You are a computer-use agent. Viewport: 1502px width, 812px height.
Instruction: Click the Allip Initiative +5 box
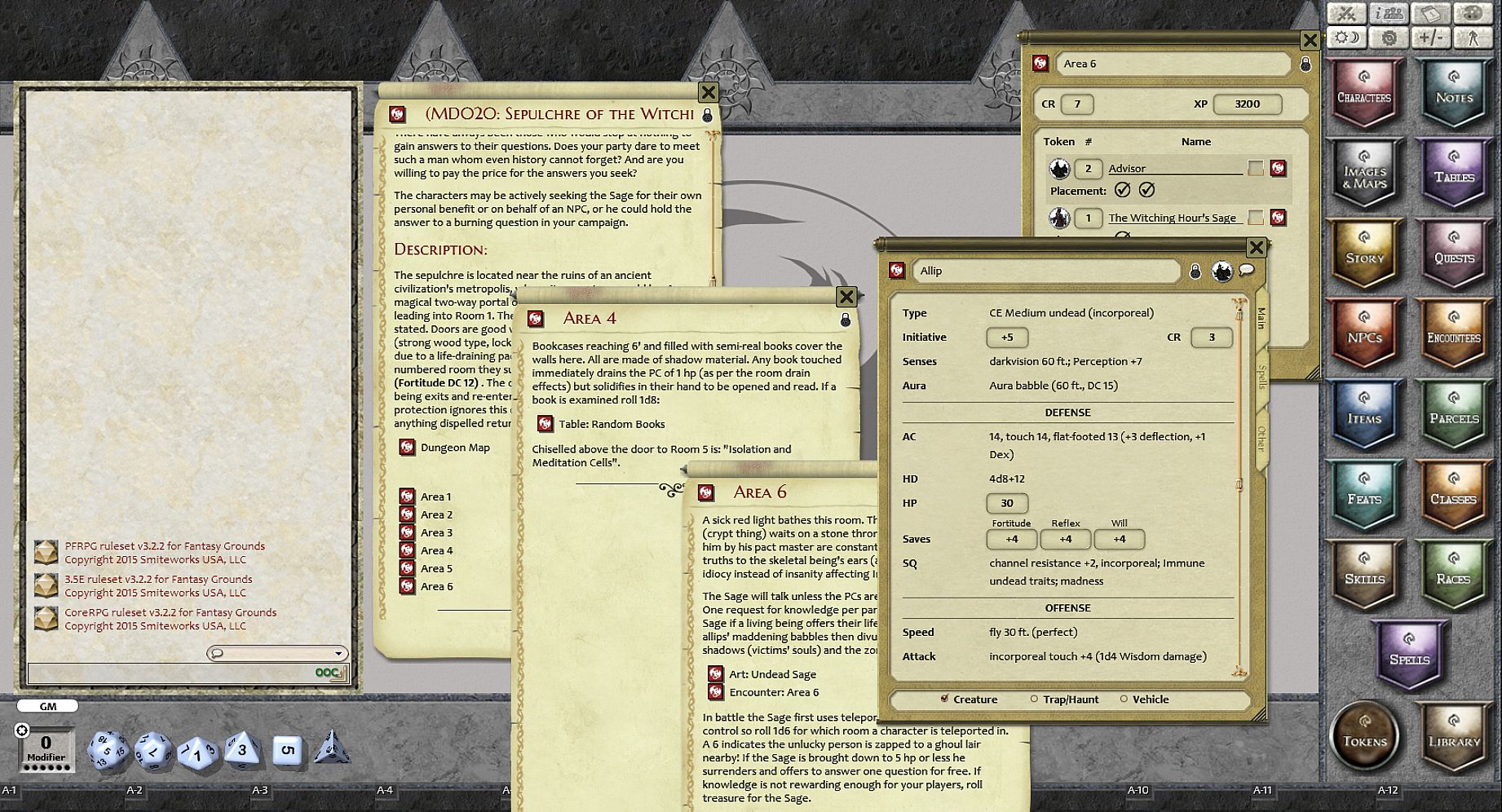click(x=1006, y=337)
